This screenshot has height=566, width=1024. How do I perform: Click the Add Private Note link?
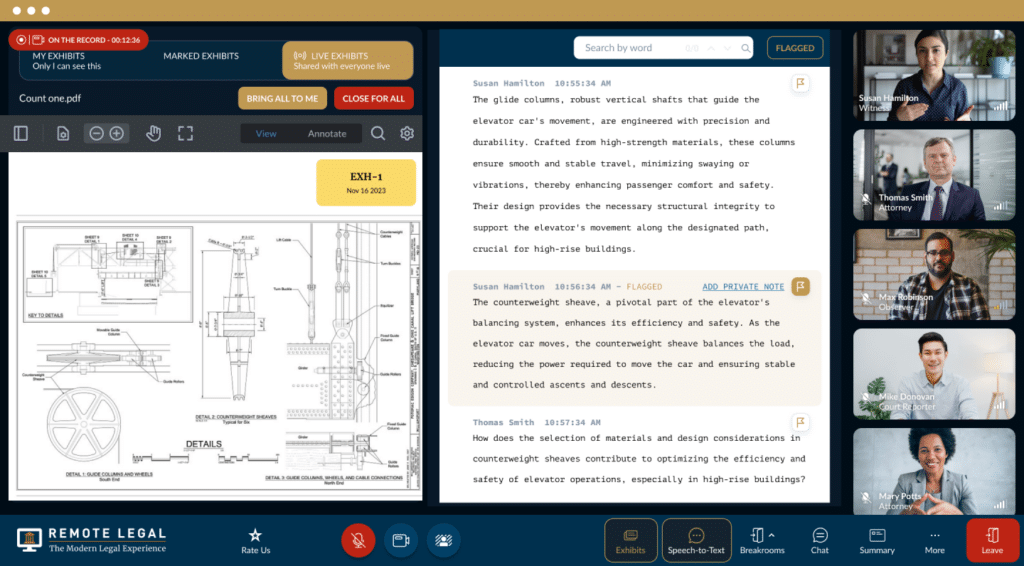click(x=743, y=287)
